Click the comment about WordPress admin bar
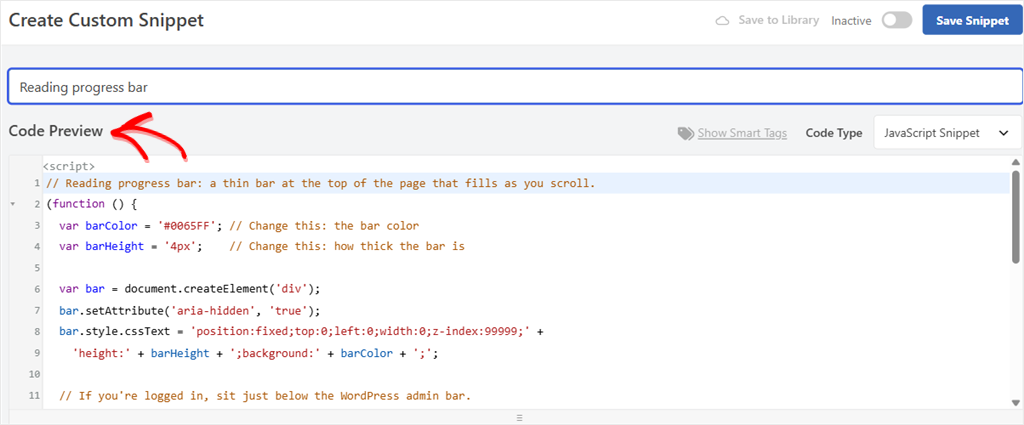Viewport: 1024px width, 425px height. click(264, 396)
